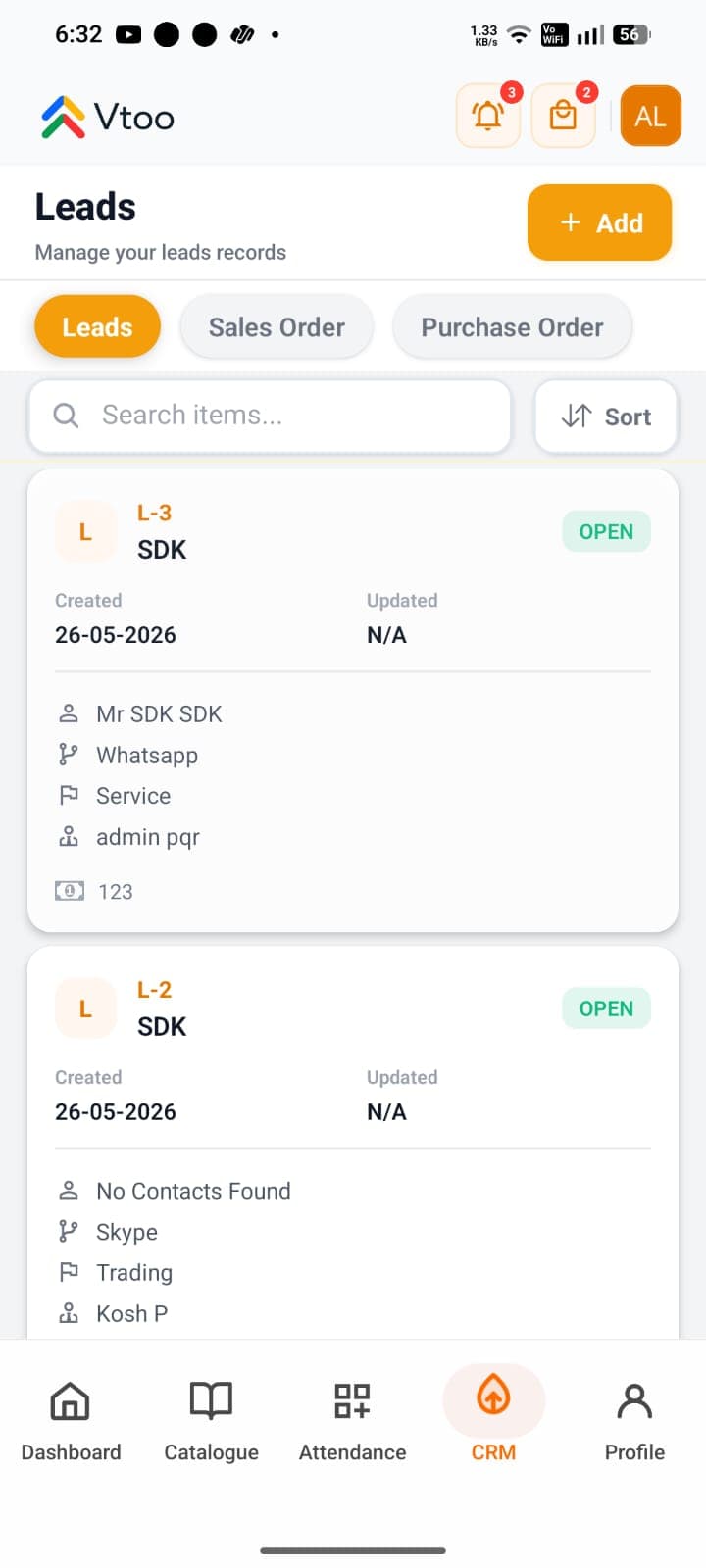Click the magnifier search icon
This screenshot has height=1568, width=706.
66,416
